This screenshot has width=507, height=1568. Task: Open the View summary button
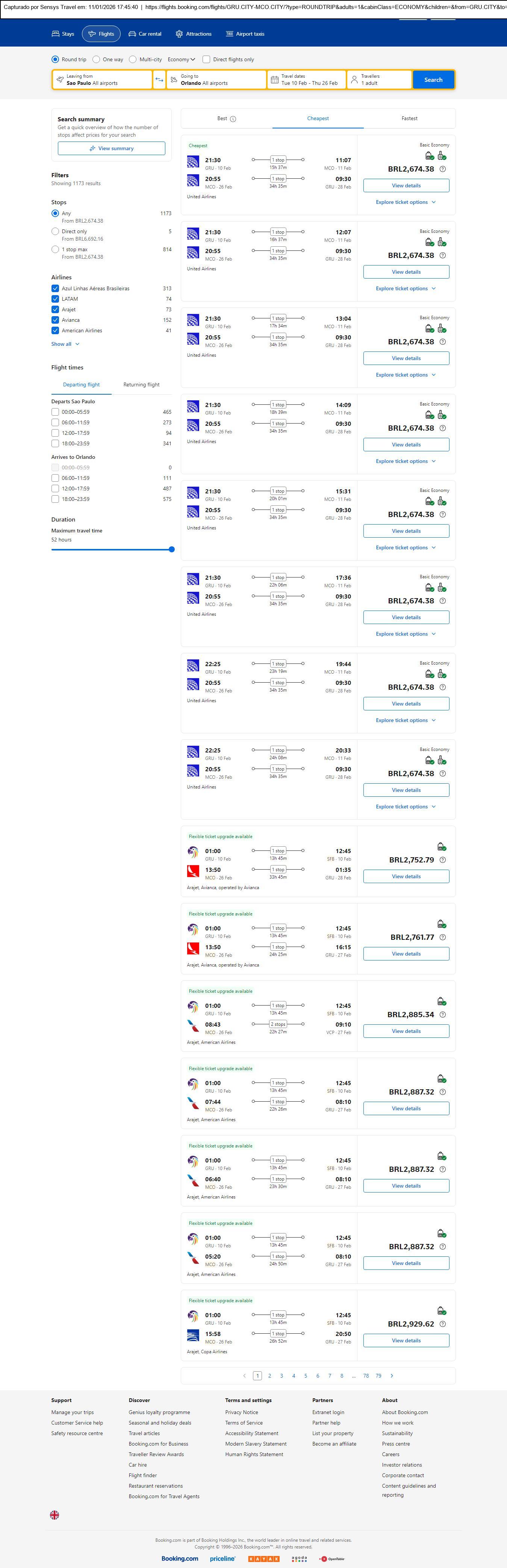pos(112,149)
